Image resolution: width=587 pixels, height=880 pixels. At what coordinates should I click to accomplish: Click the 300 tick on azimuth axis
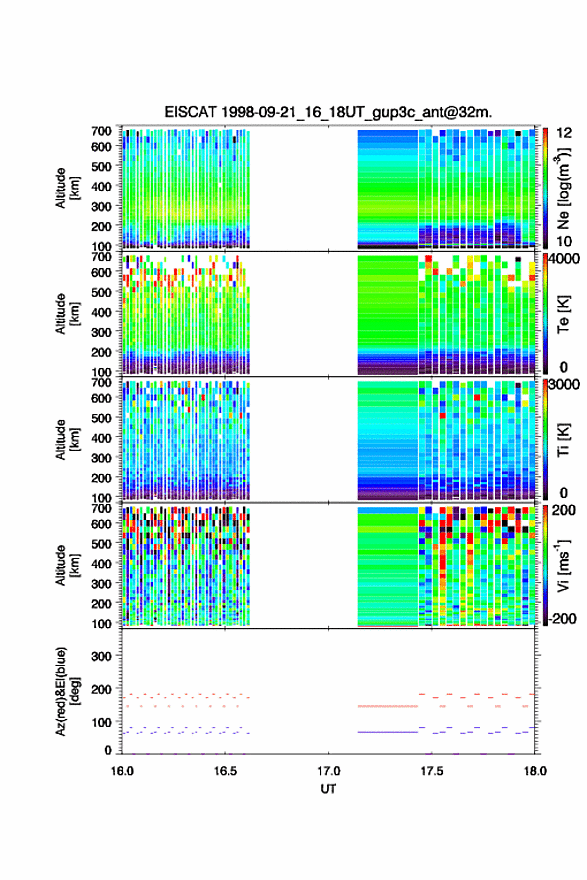coord(101,656)
